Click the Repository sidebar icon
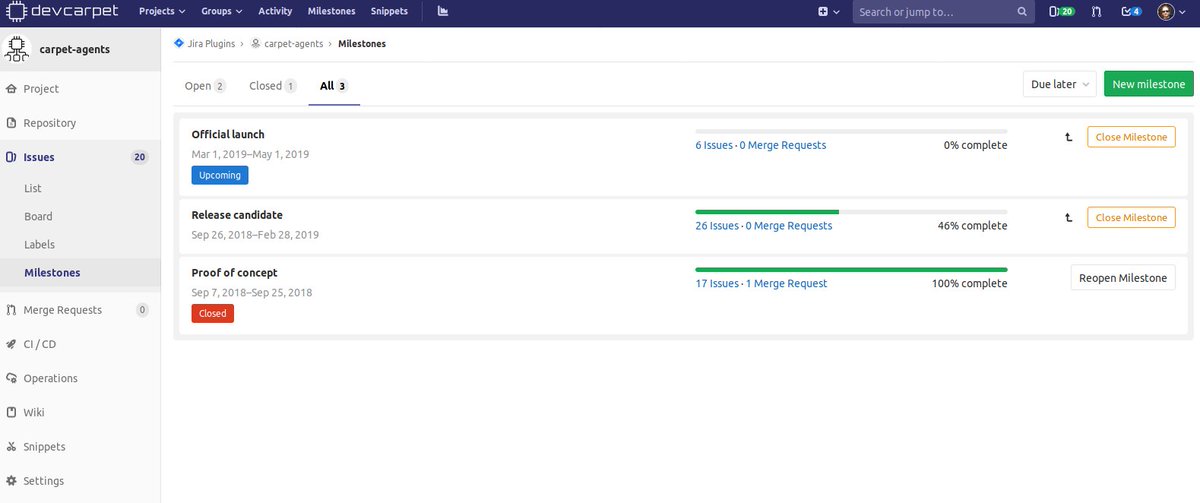Viewport: 1200px width, 503px height. coord(12,123)
